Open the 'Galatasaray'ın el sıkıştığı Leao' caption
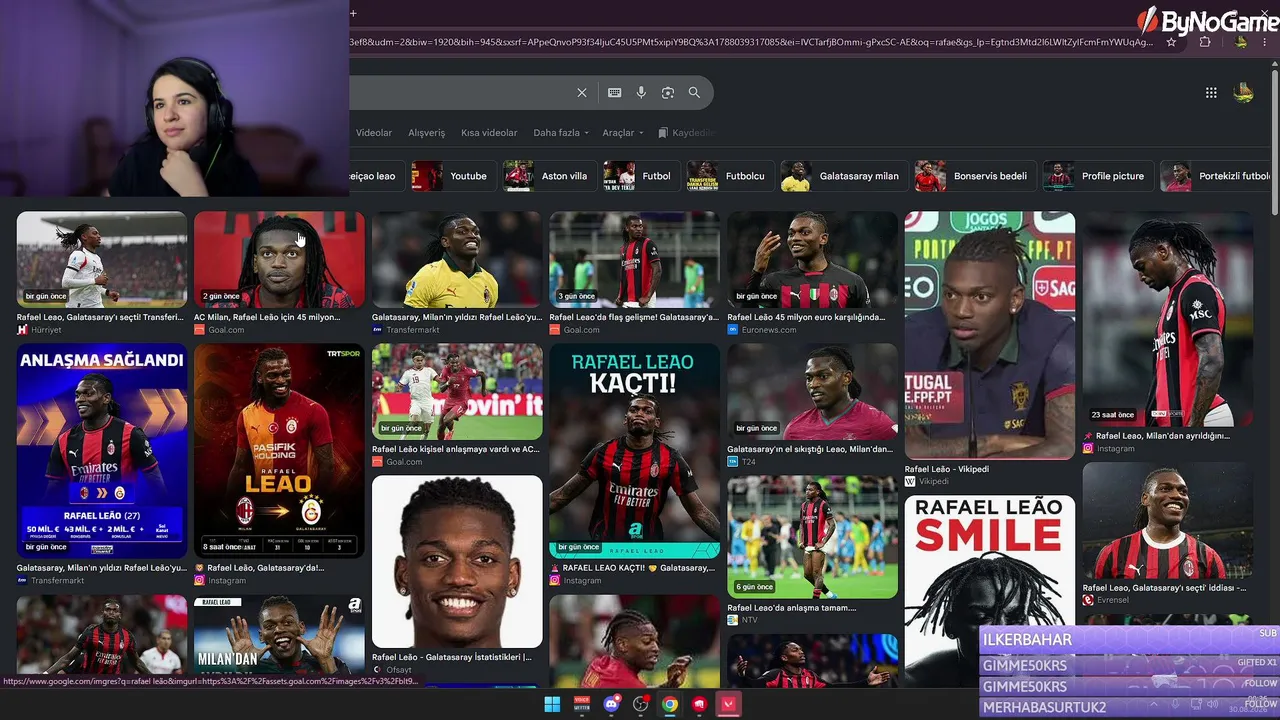1280x720 pixels. click(810, 449)
